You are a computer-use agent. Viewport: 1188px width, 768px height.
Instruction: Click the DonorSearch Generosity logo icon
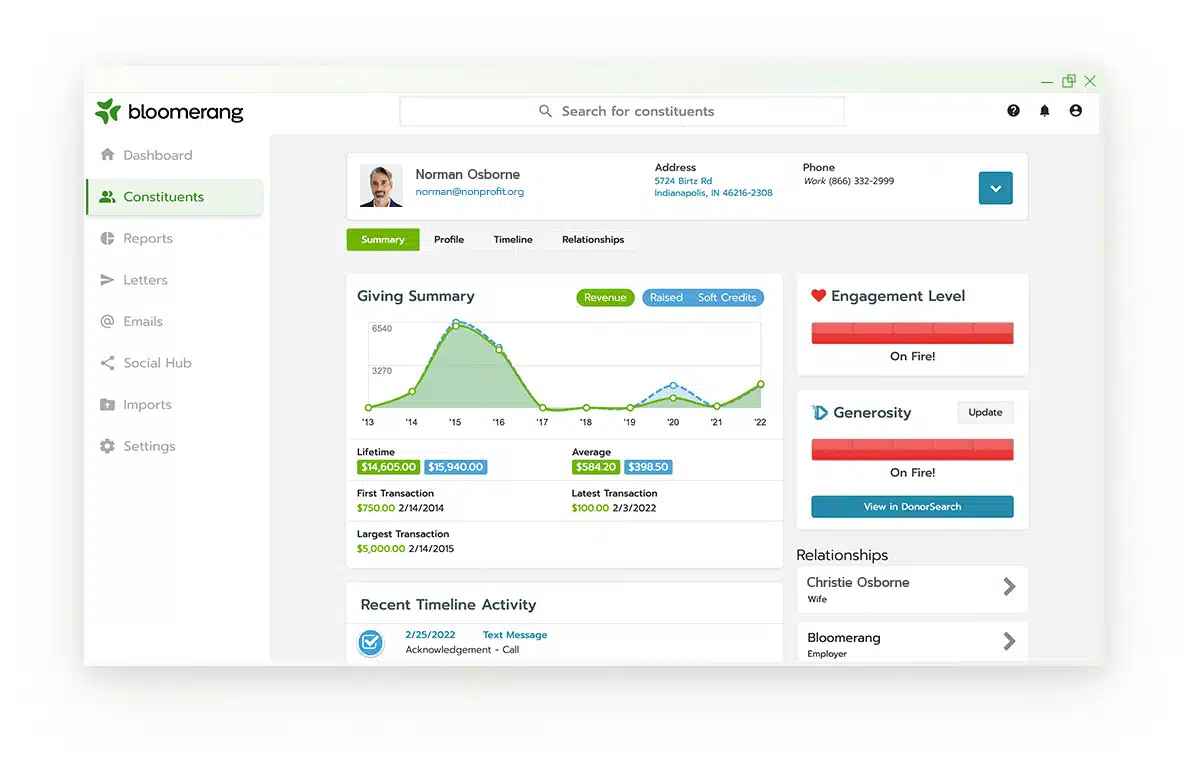point(819,413)
